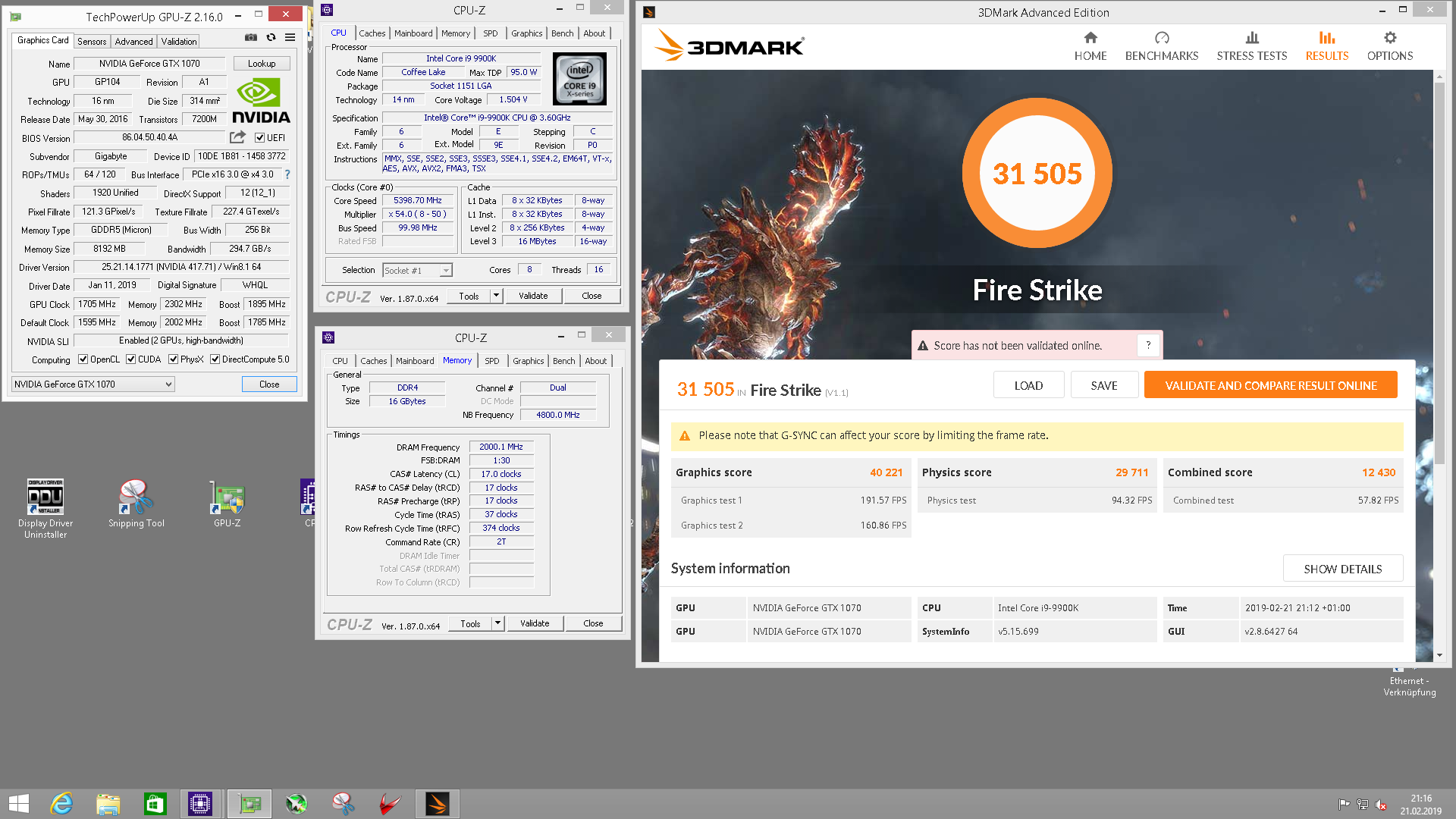Open Snipping Tool desktop icon

pyautogui.click(x=136, y=504)
